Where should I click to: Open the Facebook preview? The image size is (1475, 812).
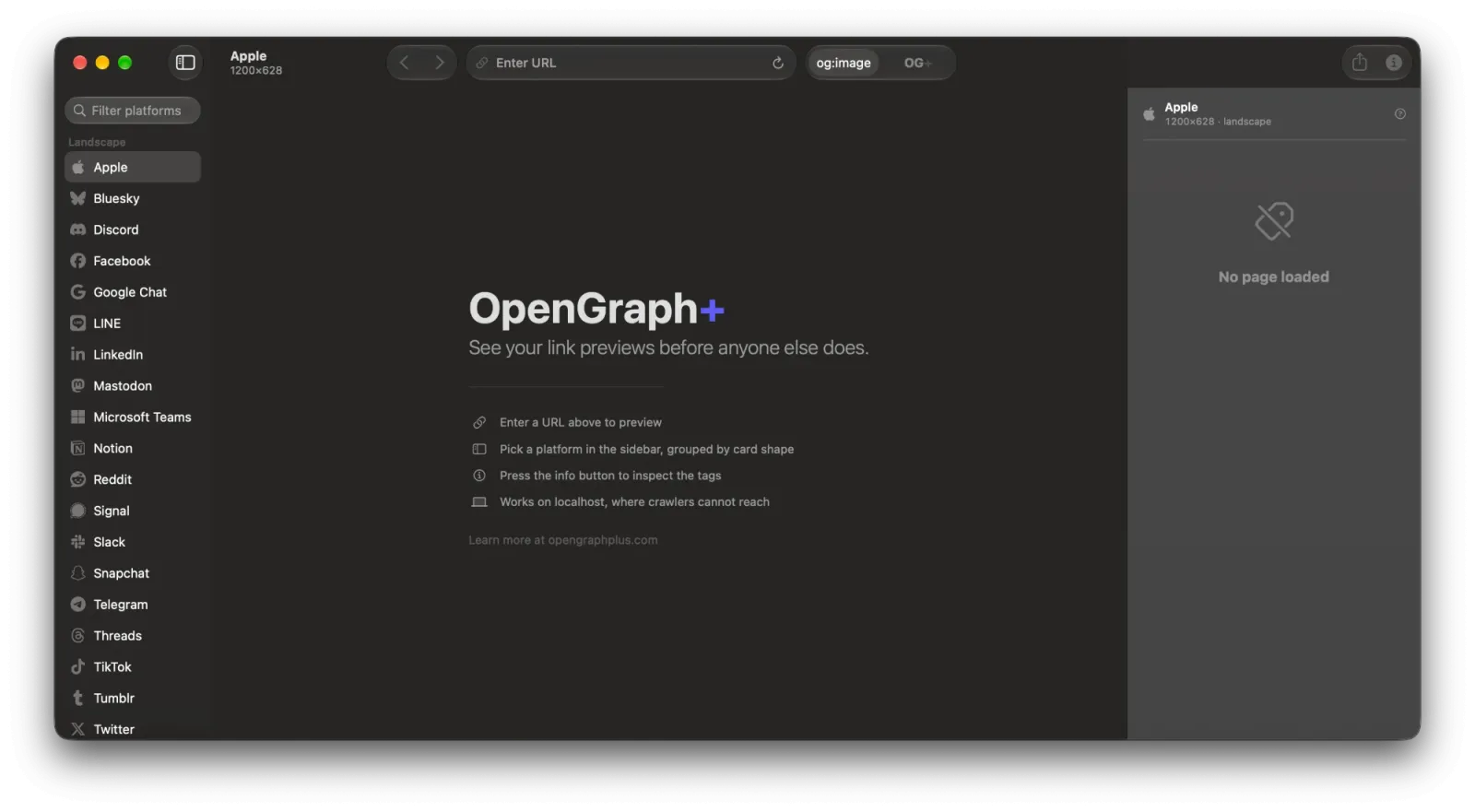tap(133, 261)
